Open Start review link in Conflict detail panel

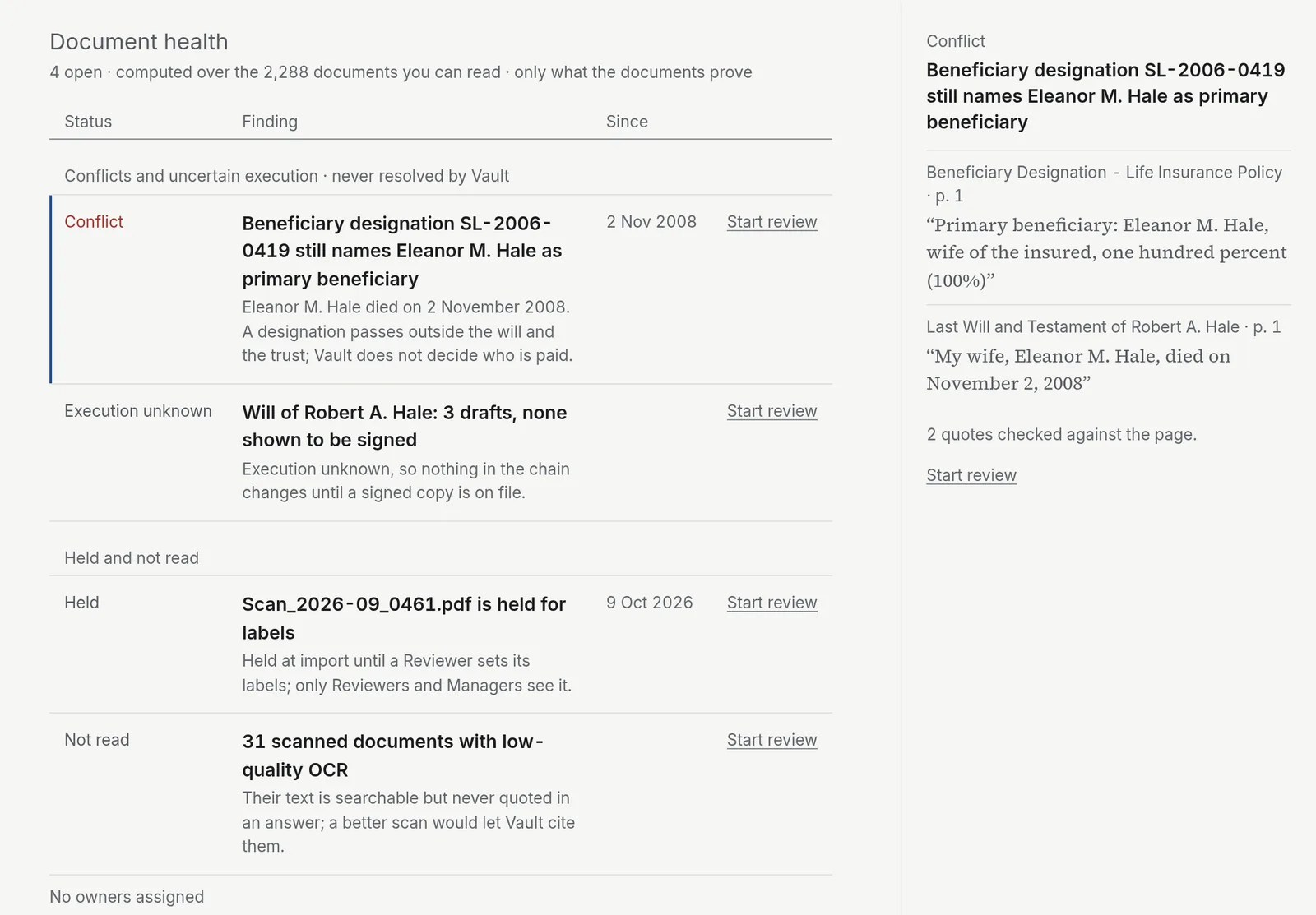(x=971, y=475)
